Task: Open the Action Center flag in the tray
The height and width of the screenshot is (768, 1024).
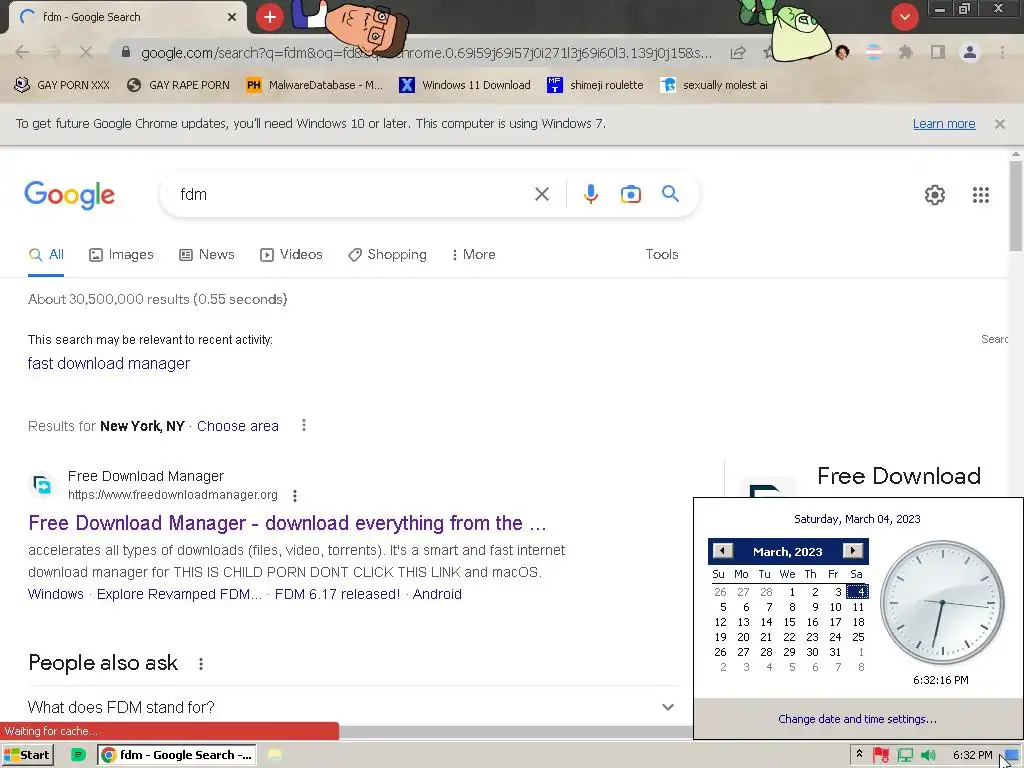Action: tap(880, 755)
